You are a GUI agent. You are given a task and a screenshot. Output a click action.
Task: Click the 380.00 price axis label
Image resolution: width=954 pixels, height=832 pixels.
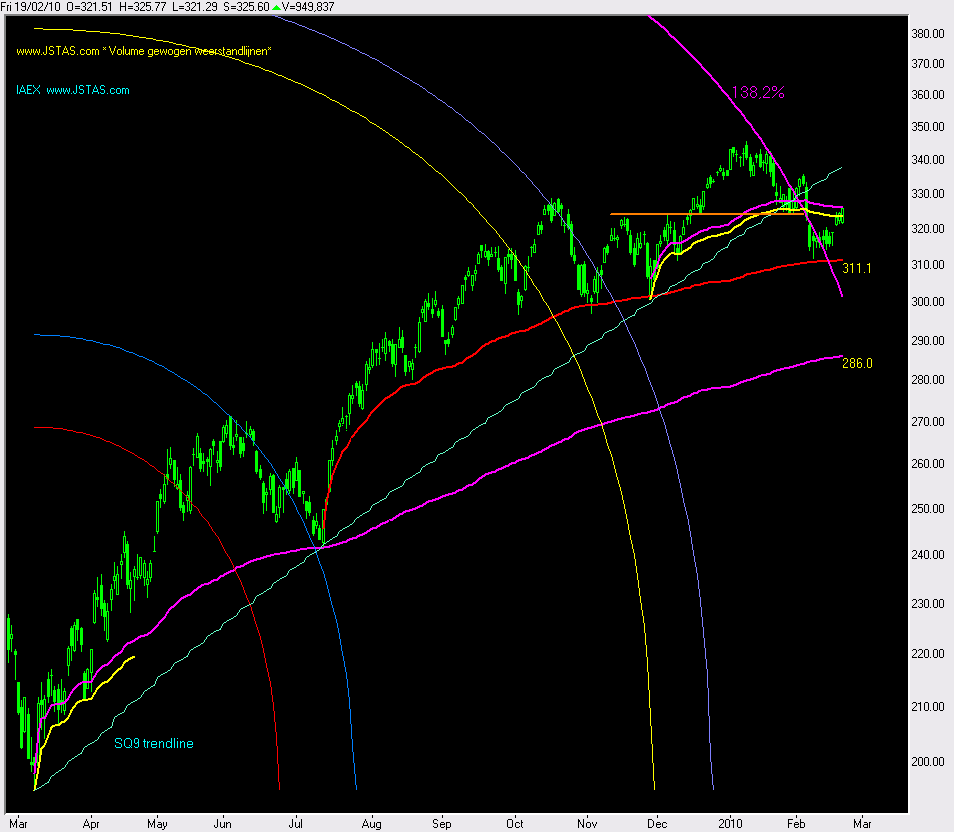(x=929, y=33)
